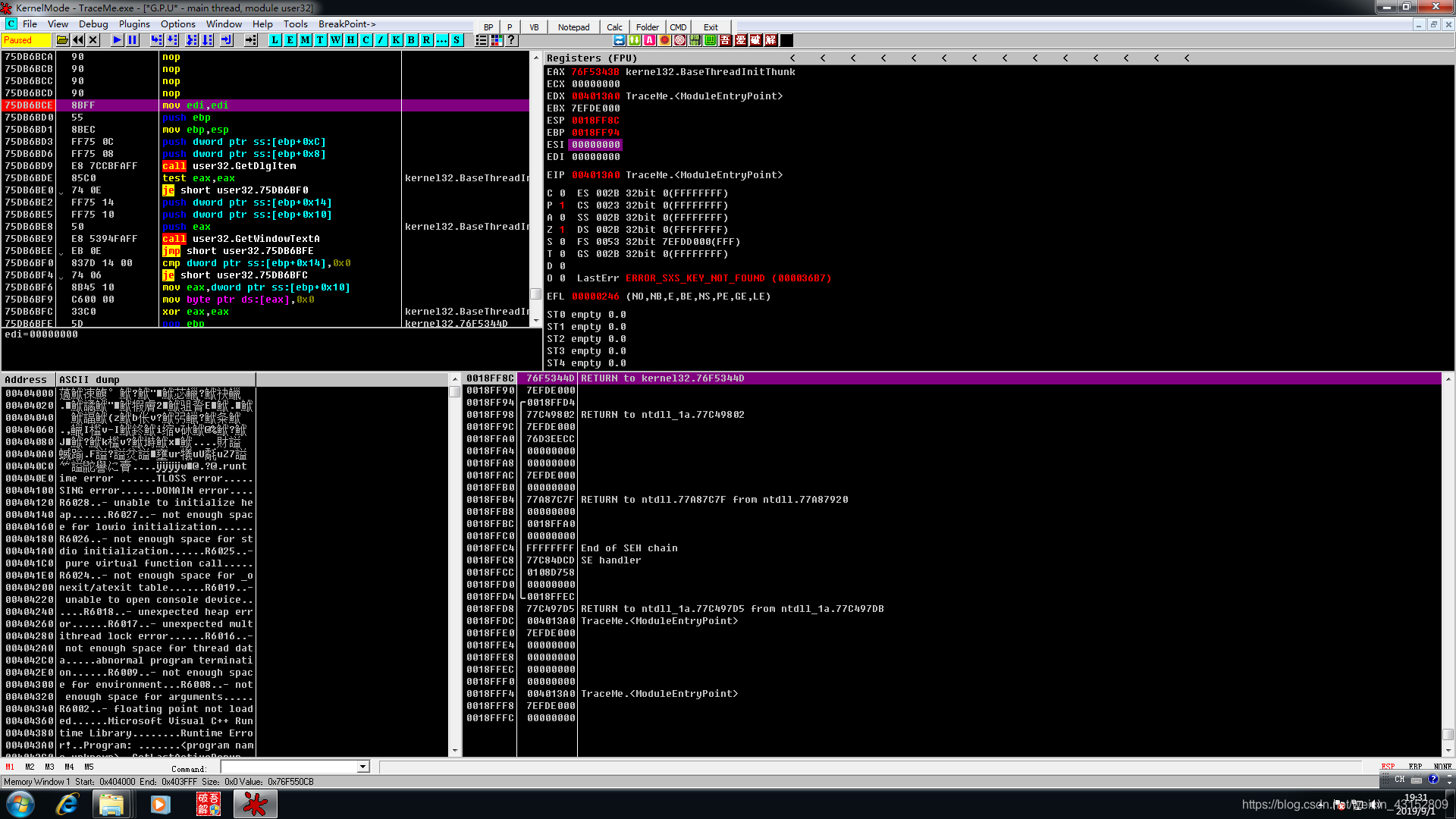This screenshot has height=819, width=1456.
Task: Click dump pane scroll up arrow
Action: (455, 379)
